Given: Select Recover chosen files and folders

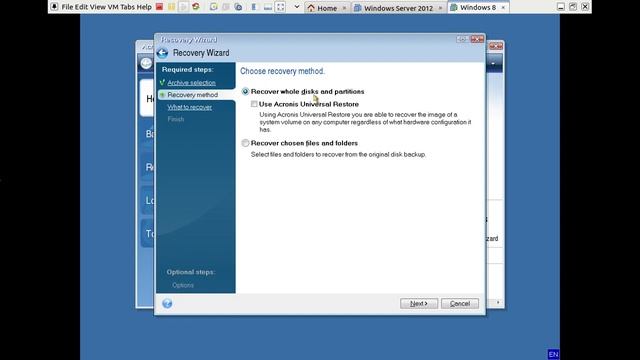Looking at the screenshot, I should pos(245,143).
